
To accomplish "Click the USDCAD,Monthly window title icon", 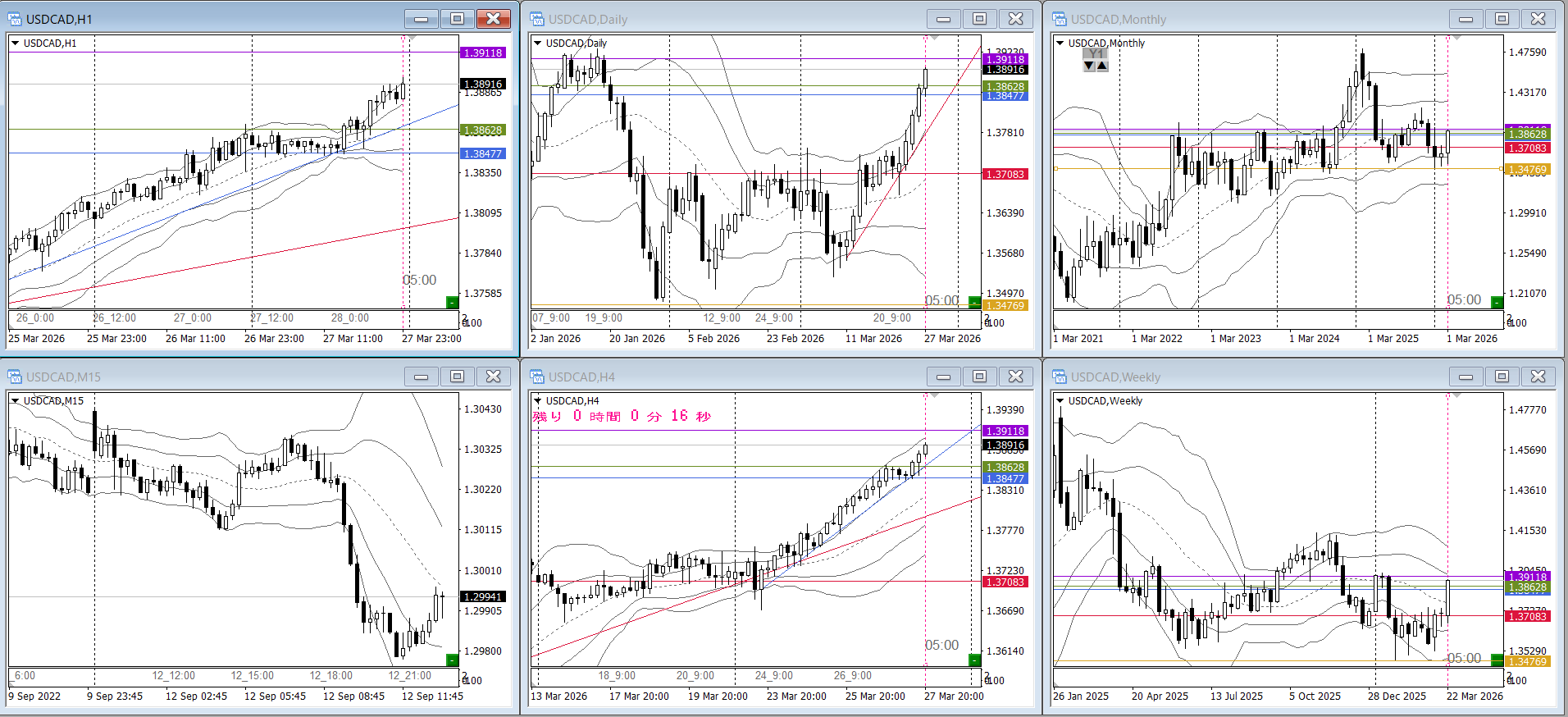I will (x=1060, y=19).
